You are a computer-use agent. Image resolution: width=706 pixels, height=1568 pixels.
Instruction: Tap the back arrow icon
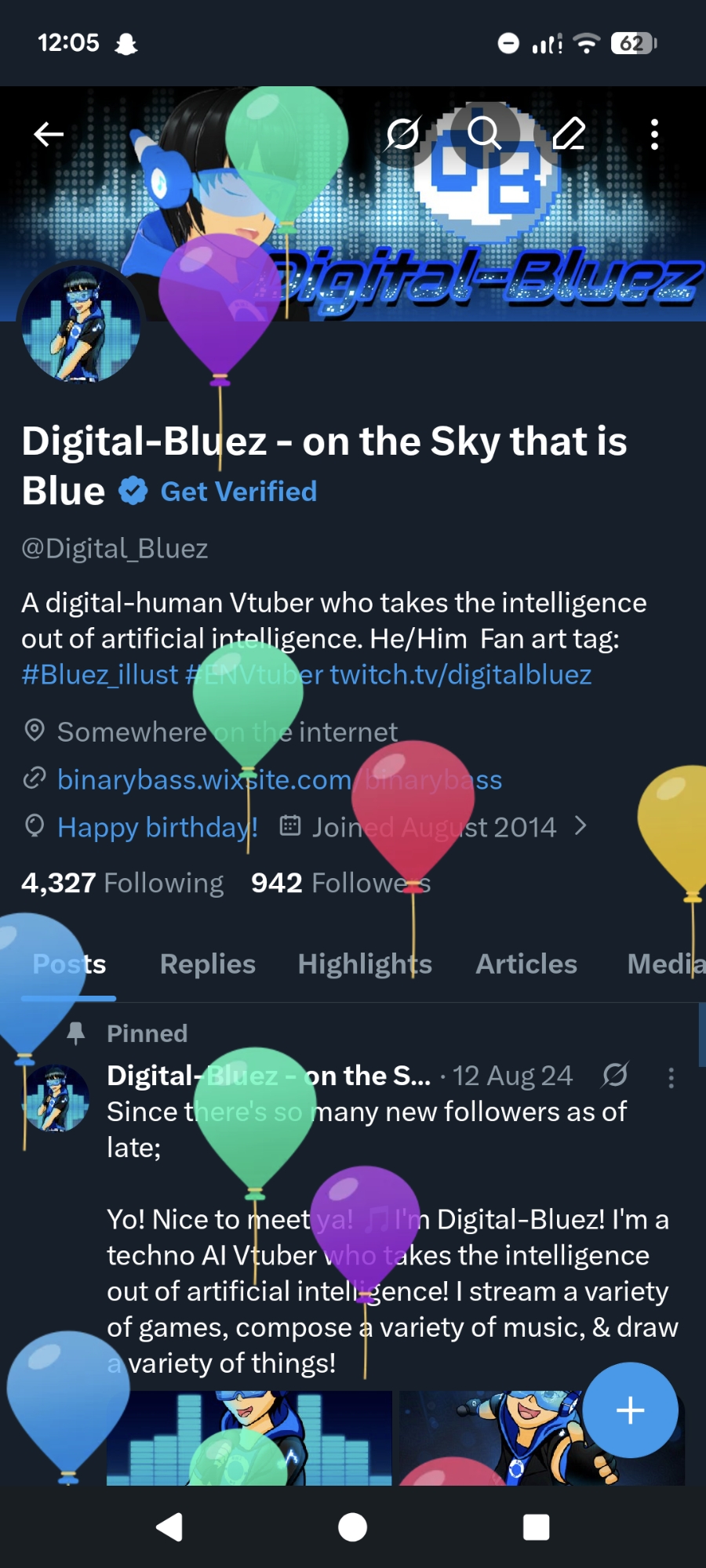(x=49, y=134)
